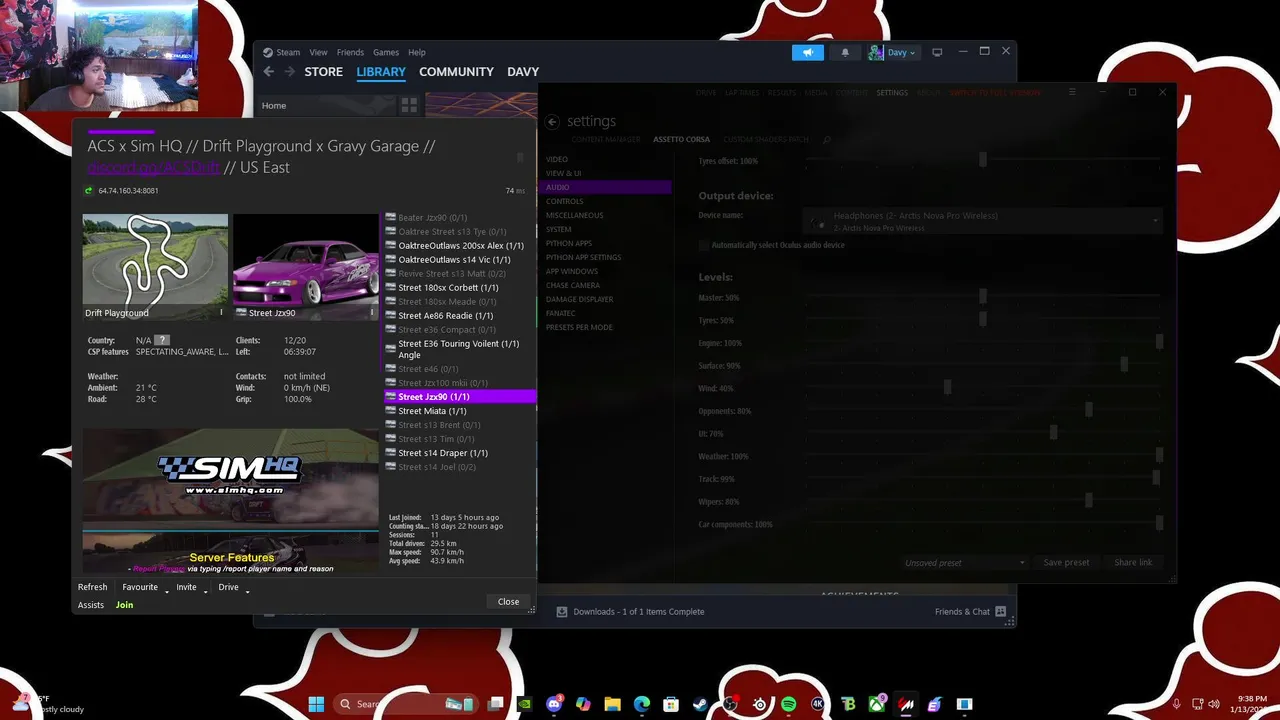Select OaktreeOutlaws 200sx Alex (1/1) car
Screen dimensions: 1280x720
(x=460, y=245)
